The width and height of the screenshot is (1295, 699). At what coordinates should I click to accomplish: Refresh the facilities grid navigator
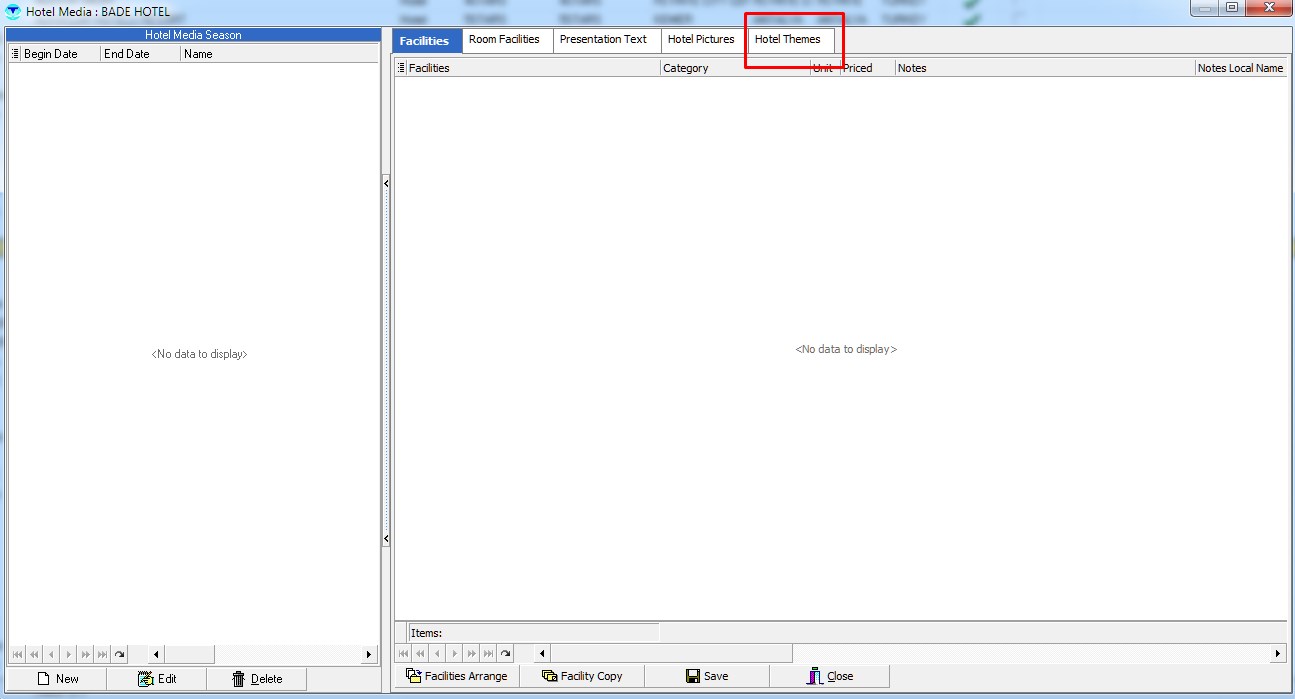pyautogui.click(x=506, y=654)
